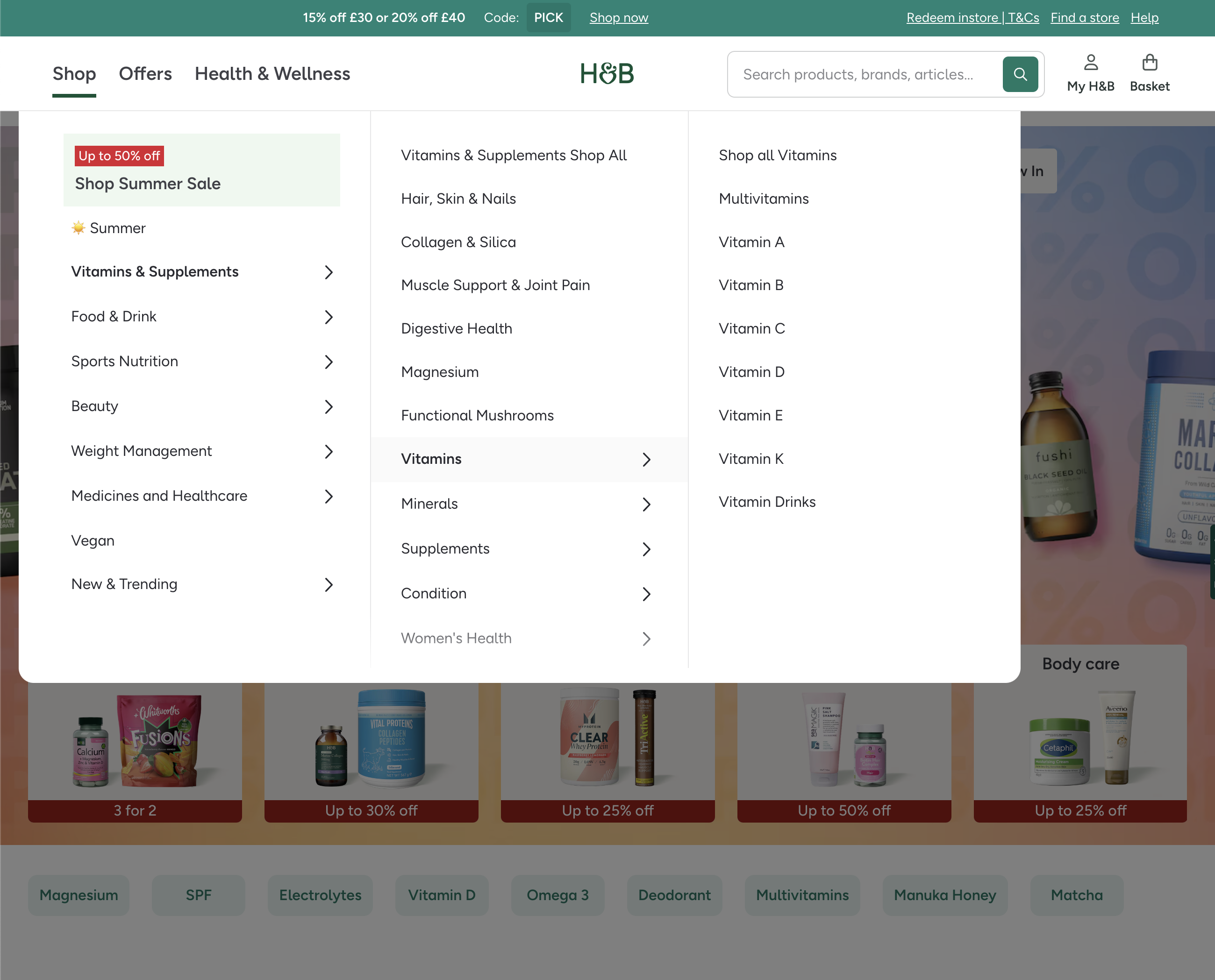1215x980 pixels.
Task: Open the Health & Wellness menu
Action: [273, 73]
